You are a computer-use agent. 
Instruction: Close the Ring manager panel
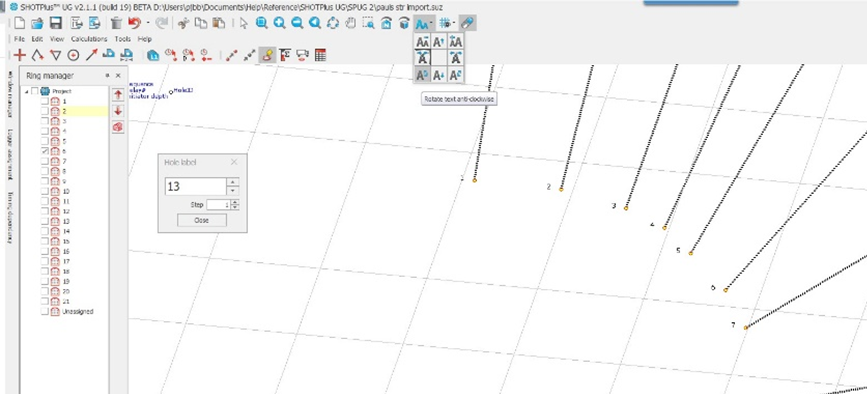[118, 76]
